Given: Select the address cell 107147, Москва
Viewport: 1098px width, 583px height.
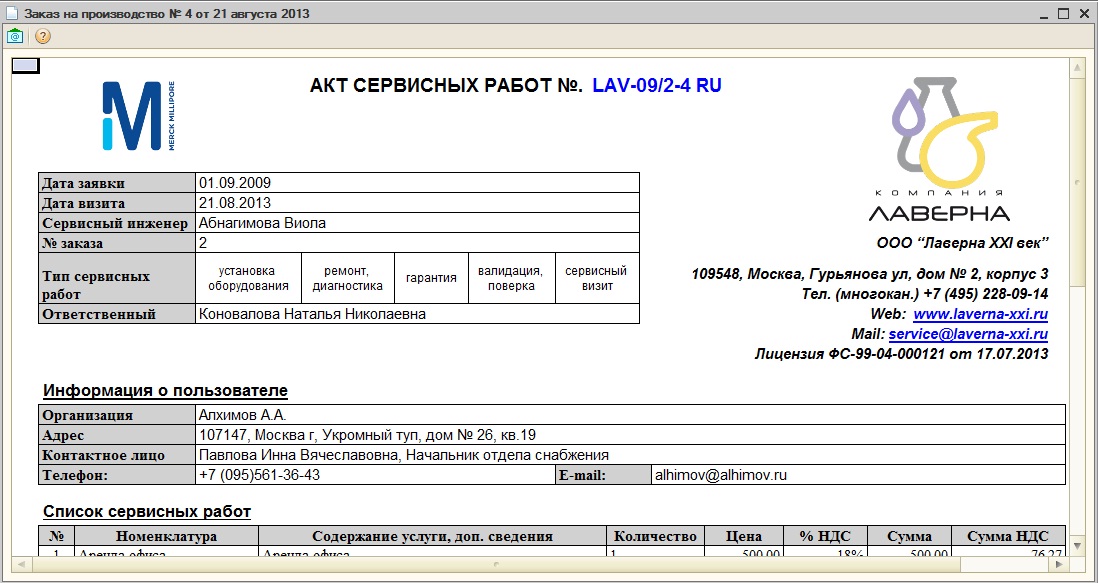Looking at the screenshot, I should coord(631,435).
